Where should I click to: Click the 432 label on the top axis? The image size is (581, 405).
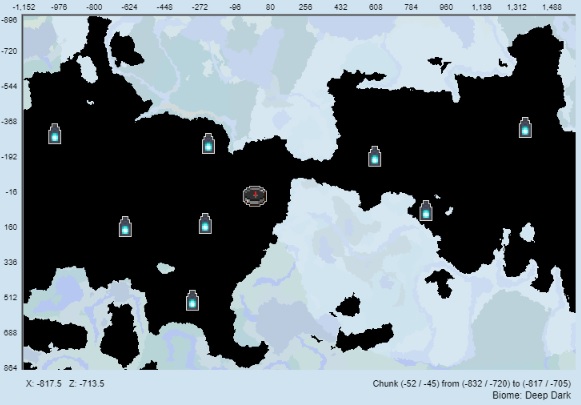point(341,7)
